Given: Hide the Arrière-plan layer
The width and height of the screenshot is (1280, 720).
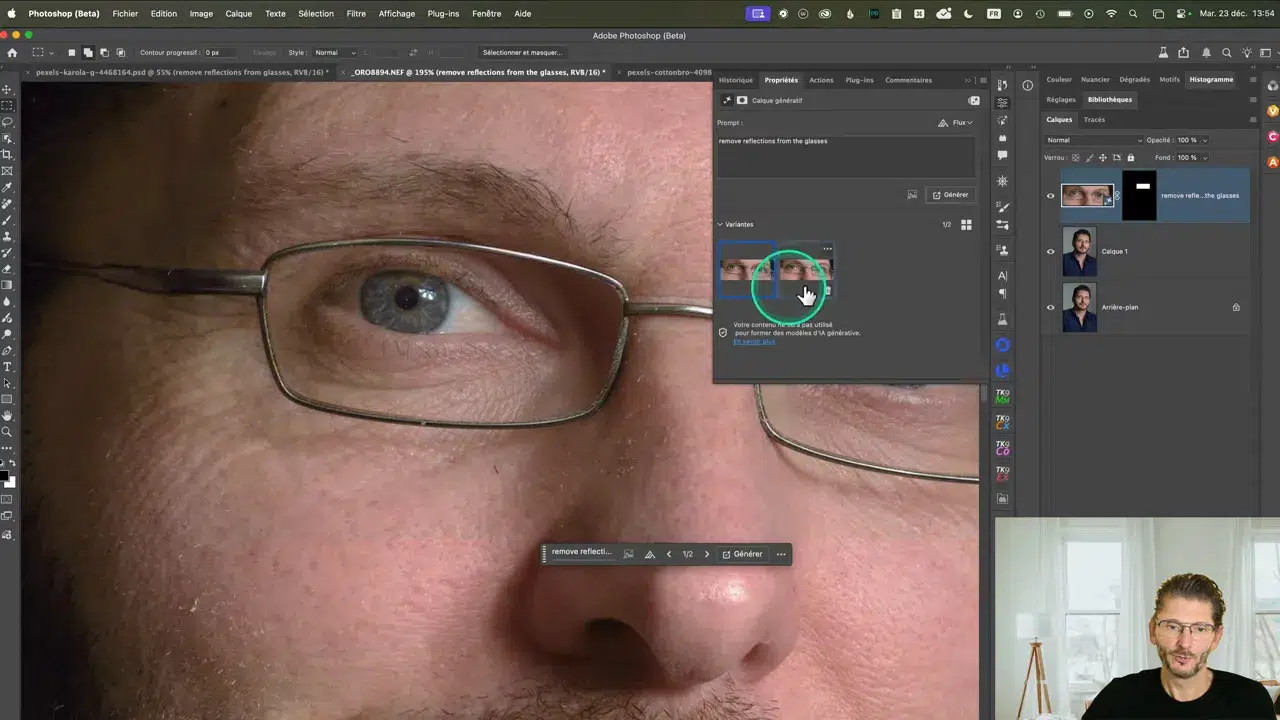Looking at the screenshot, I should [x=1050, y=307].
